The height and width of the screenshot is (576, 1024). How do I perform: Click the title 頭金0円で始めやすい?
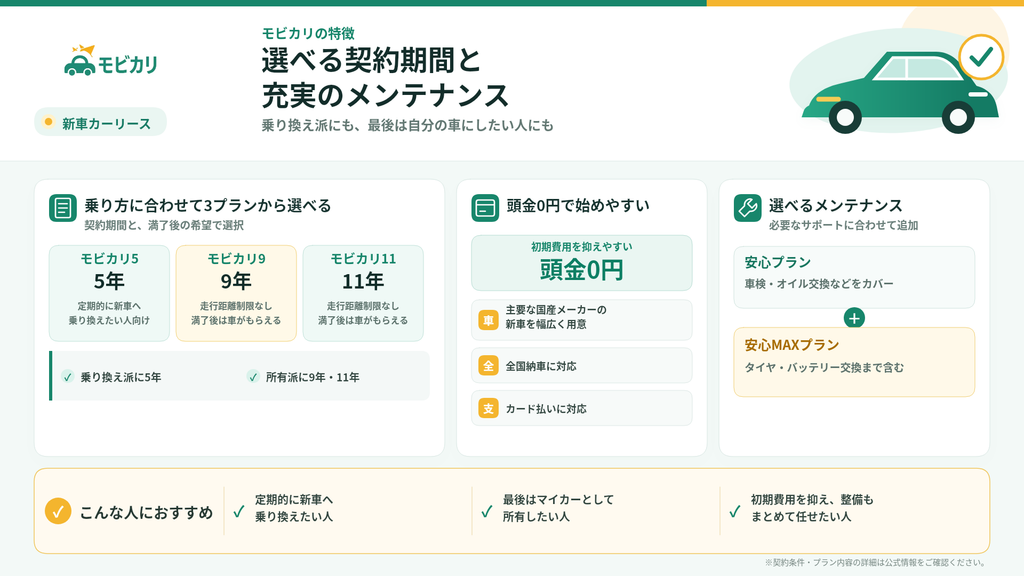point(578,206)
